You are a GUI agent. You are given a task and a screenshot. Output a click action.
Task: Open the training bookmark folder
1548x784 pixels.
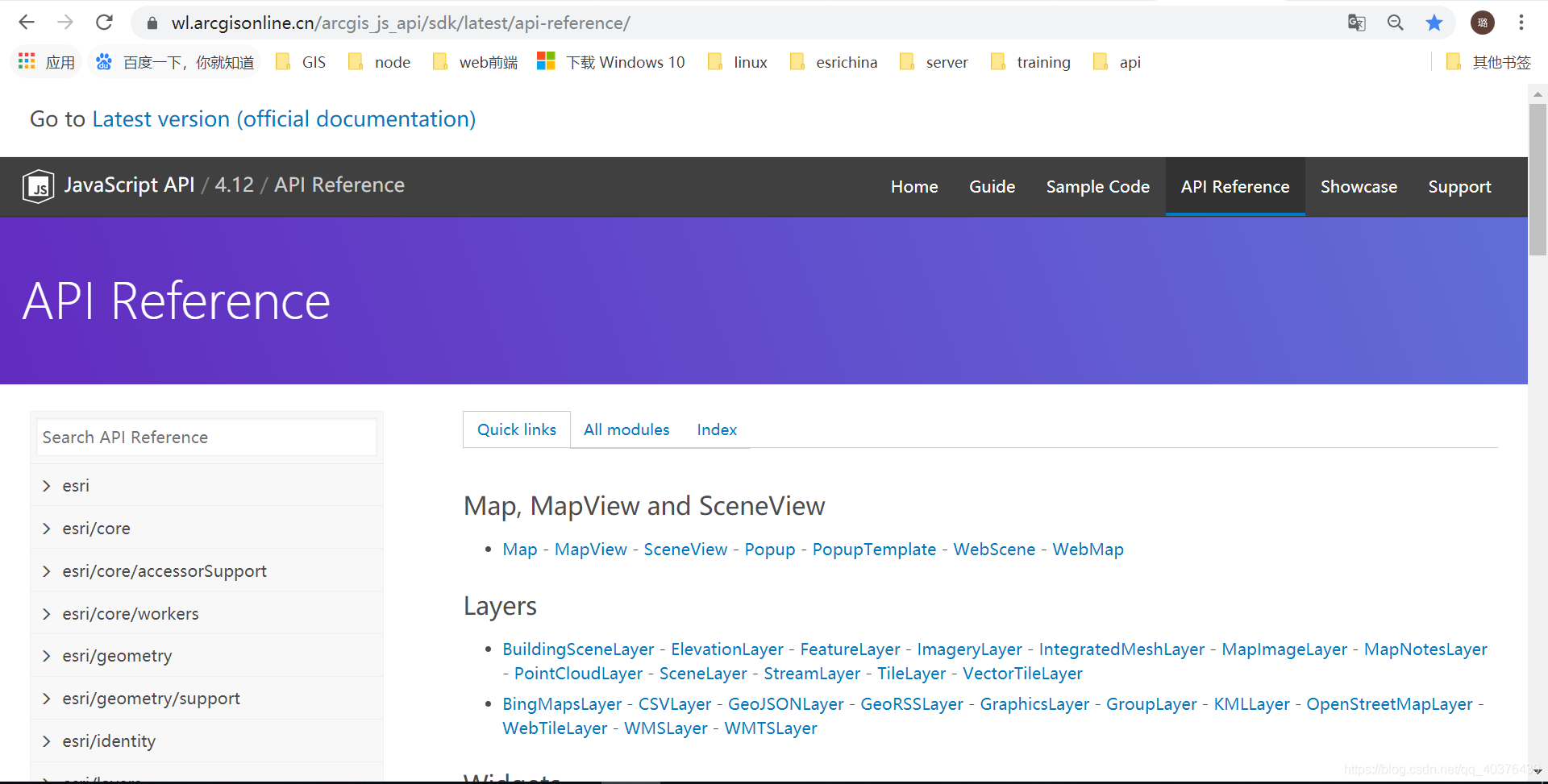[x=1030, y=62]
